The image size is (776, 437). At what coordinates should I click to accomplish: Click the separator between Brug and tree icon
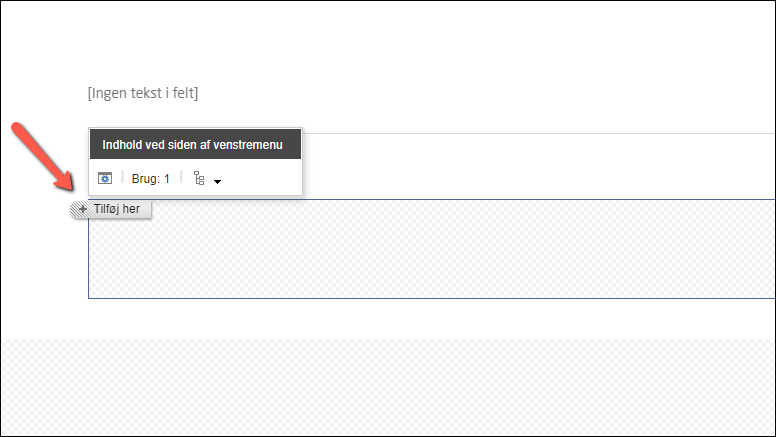point(182,178)
